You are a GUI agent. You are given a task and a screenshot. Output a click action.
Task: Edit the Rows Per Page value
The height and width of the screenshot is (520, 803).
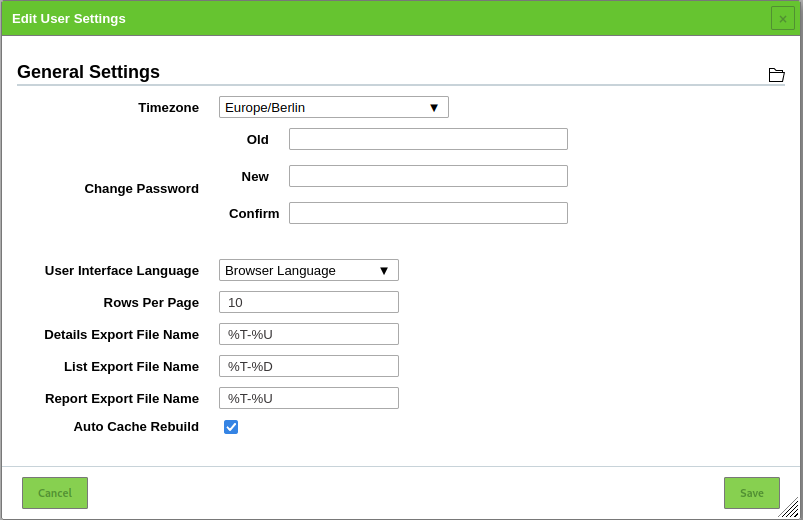[x=309, y=302]
